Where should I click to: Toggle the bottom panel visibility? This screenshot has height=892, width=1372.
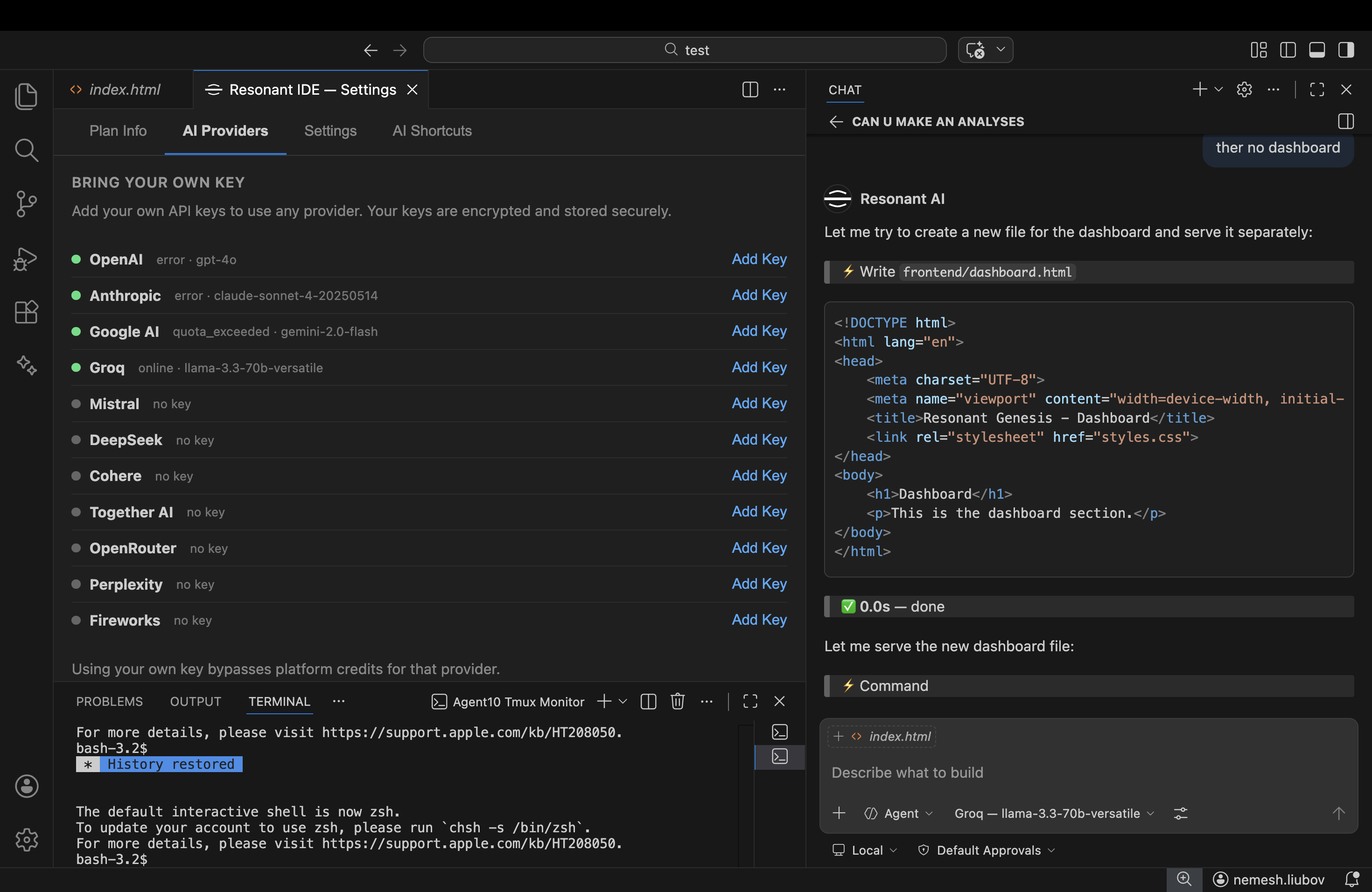pyautogui.click(x=1316, y=50)
